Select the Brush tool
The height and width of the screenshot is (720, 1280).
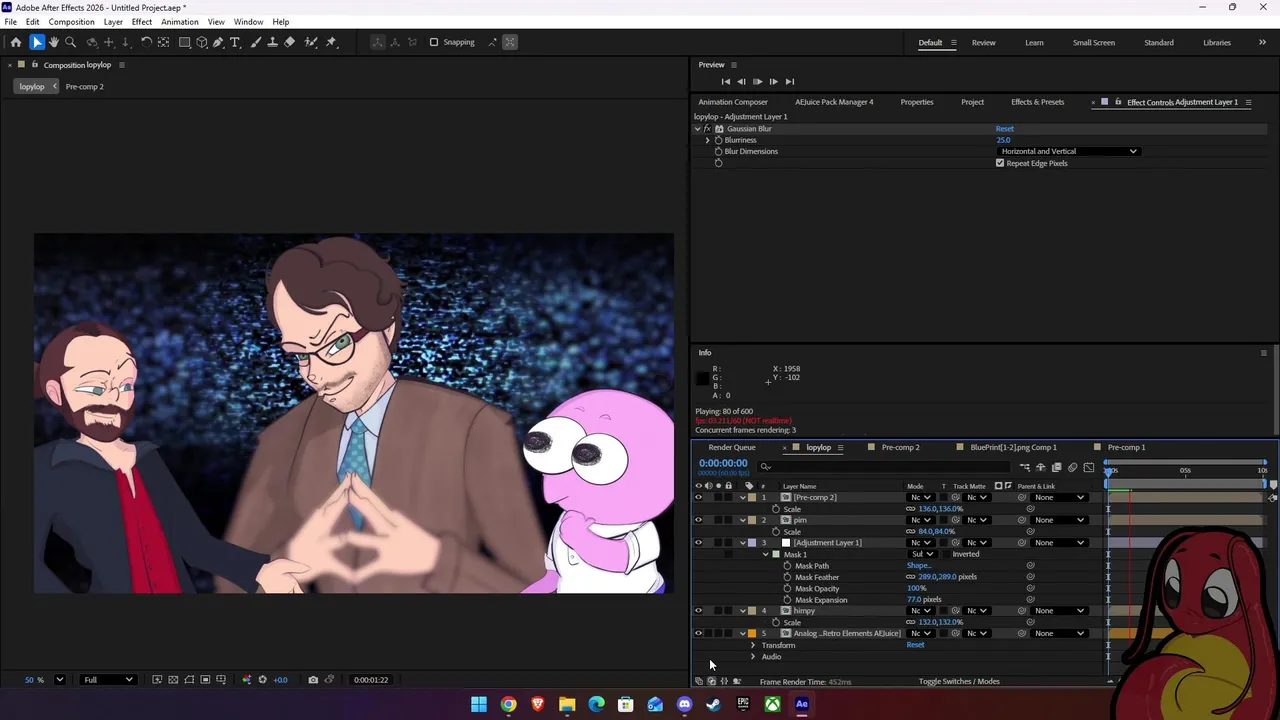256,42
